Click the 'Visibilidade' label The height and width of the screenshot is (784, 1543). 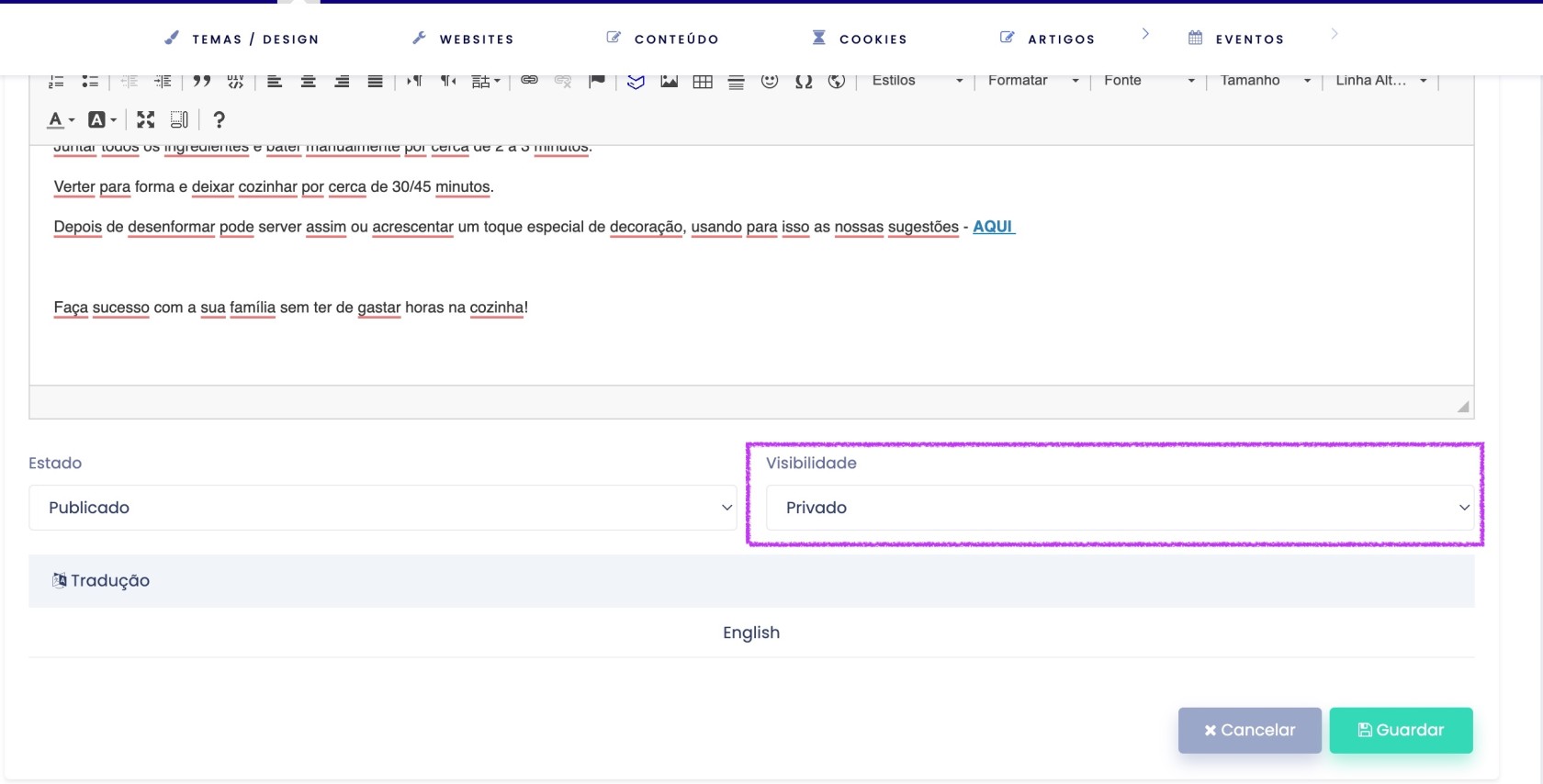coord(811,463)
